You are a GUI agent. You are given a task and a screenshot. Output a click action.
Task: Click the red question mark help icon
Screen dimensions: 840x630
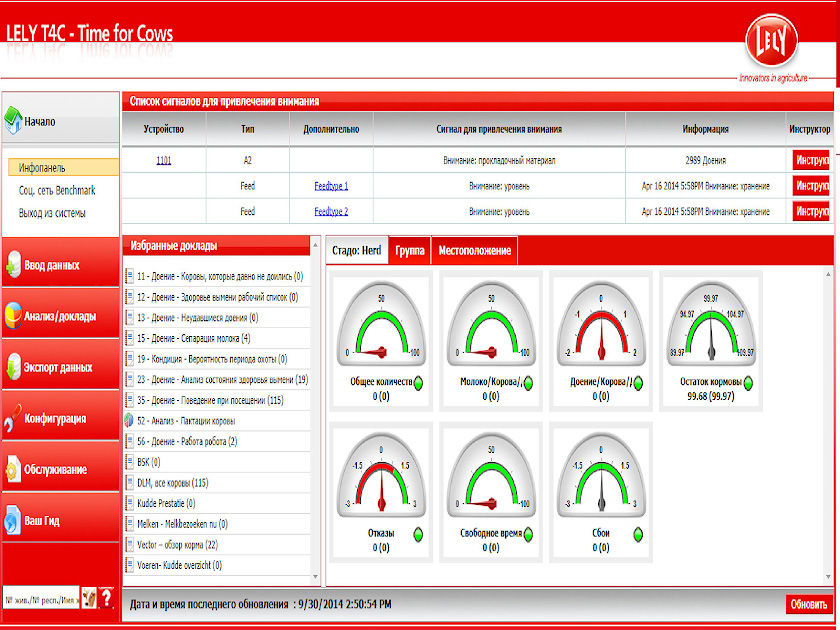[107, 597]
